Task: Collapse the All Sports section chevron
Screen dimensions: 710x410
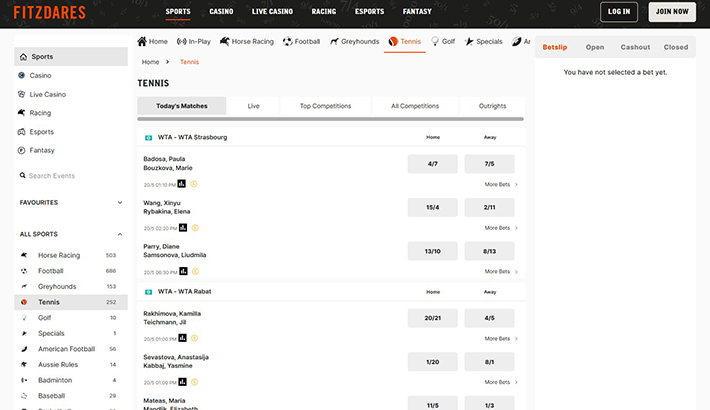Action: tap(120, 234)
